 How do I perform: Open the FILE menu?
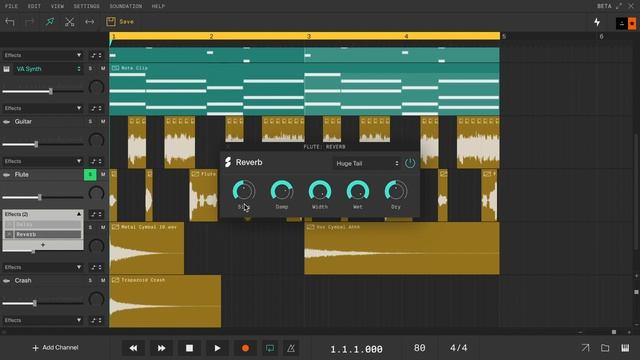pyautogui.click(x=11, y=6)
